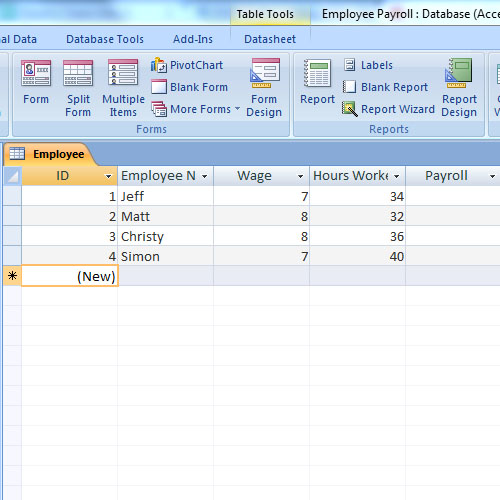The height and width of the screenshot is (500, 500).
Task: Open the Wage column filter dropdown
Action: click(300, 176)
